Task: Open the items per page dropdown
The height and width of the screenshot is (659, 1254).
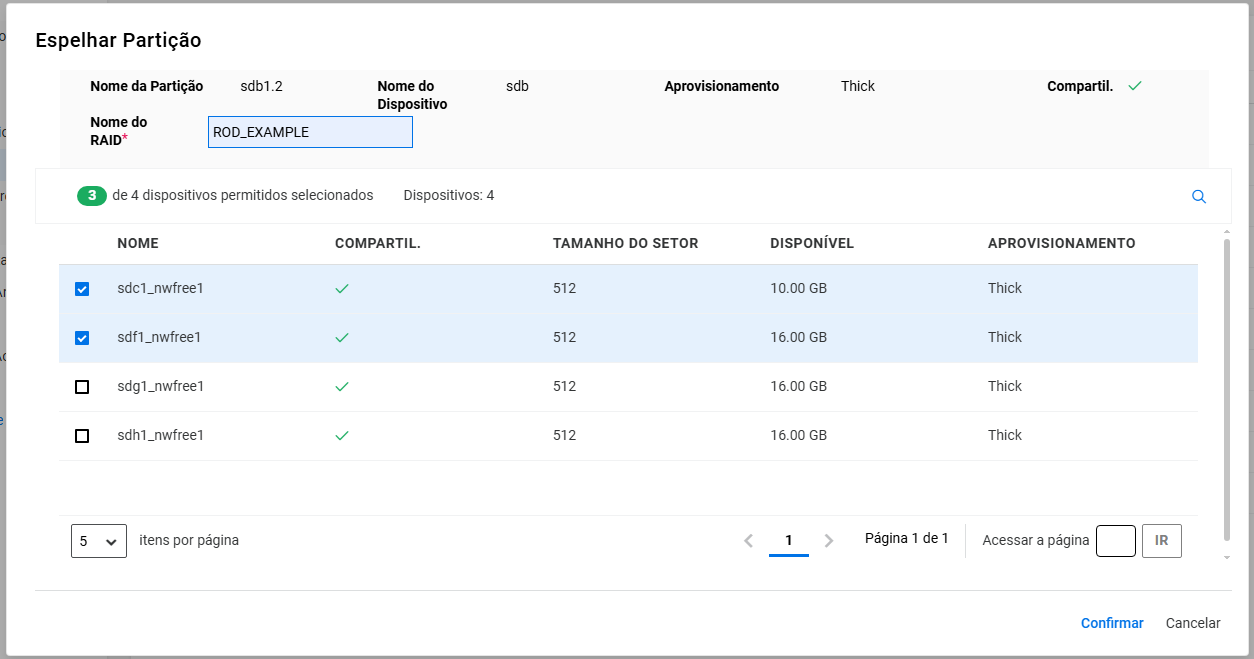Action: [x=98, y=541]
